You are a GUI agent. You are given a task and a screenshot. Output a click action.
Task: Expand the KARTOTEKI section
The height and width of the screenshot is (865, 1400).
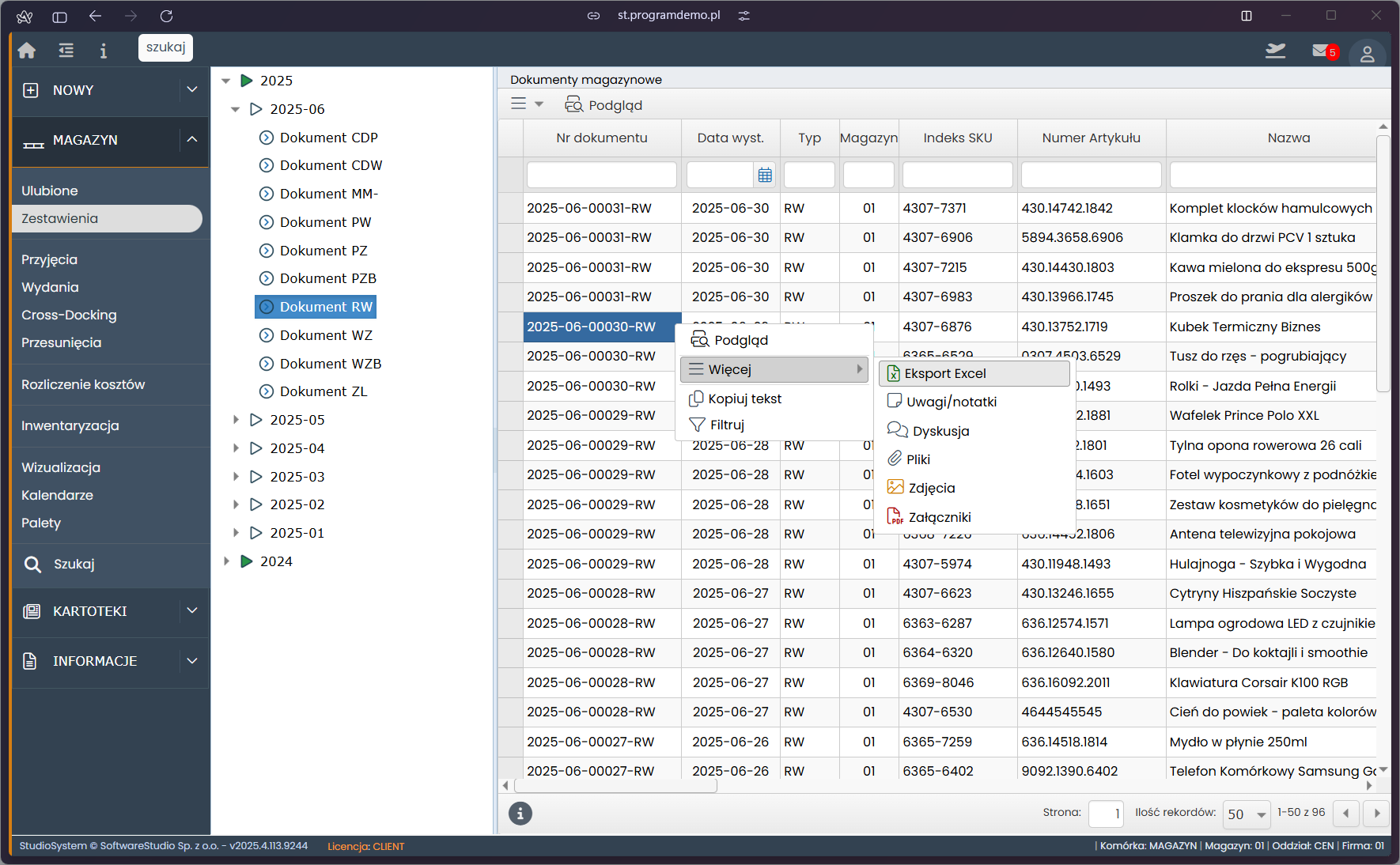pos(192,611)
